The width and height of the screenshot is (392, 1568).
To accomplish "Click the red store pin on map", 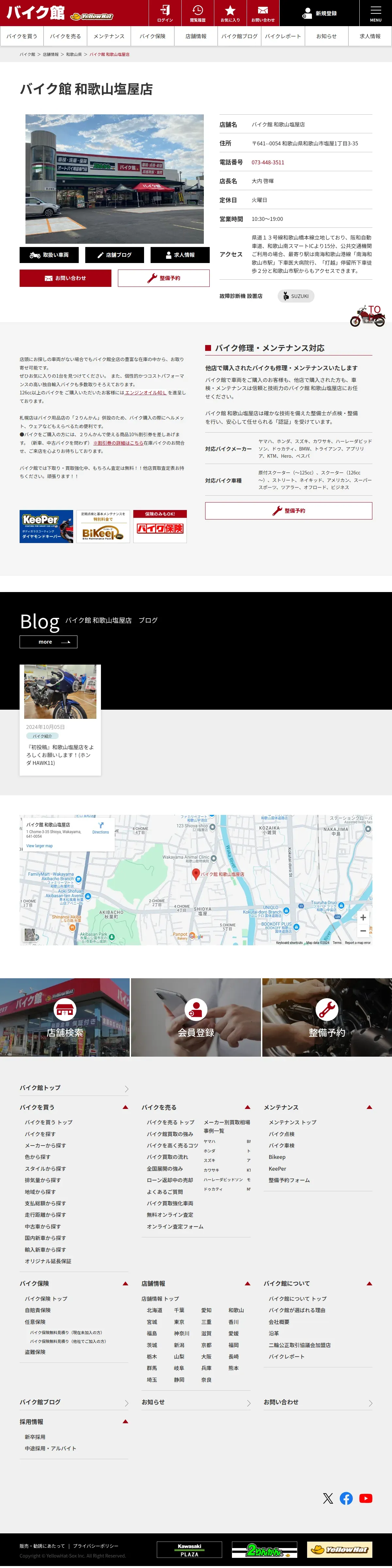I will tap(196, 874).
